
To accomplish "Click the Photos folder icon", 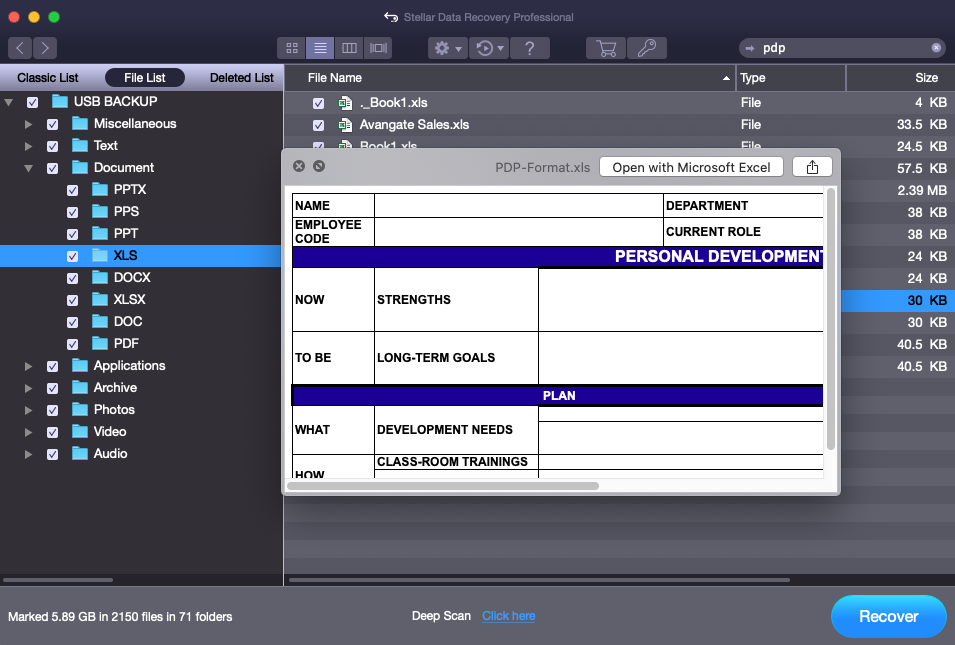I will click(x=80, y=409).
